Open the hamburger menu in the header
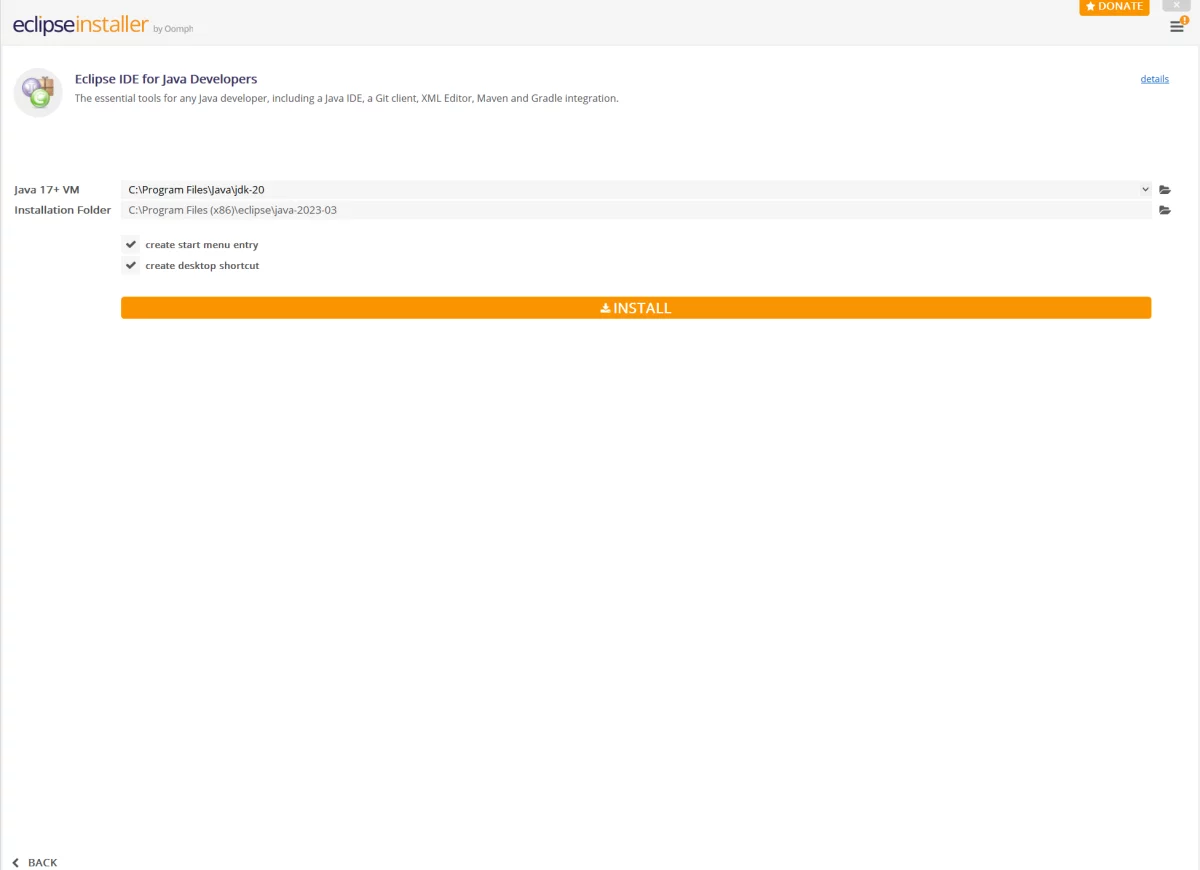This screenshot has width=1200, height=870. point(1176,27)
